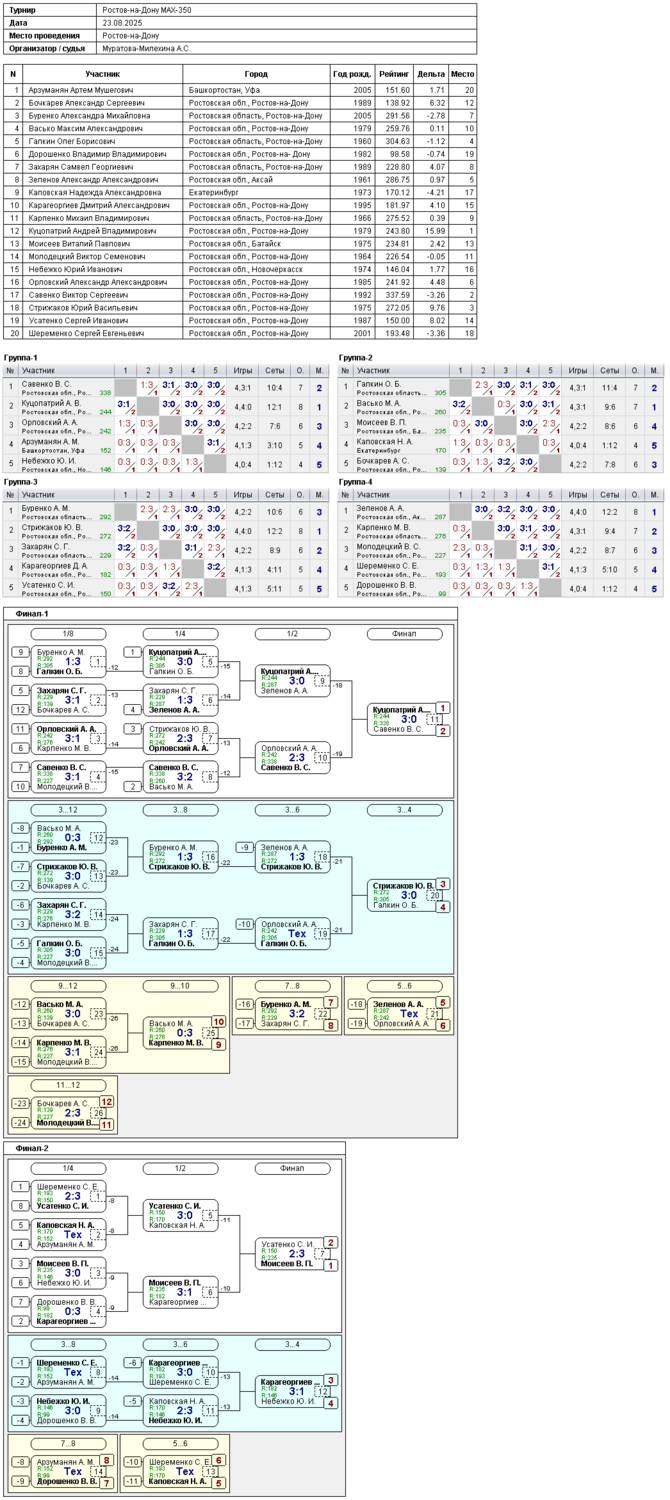
Task: Click the 9...10 placement round label
Action: tap(181, 986)
